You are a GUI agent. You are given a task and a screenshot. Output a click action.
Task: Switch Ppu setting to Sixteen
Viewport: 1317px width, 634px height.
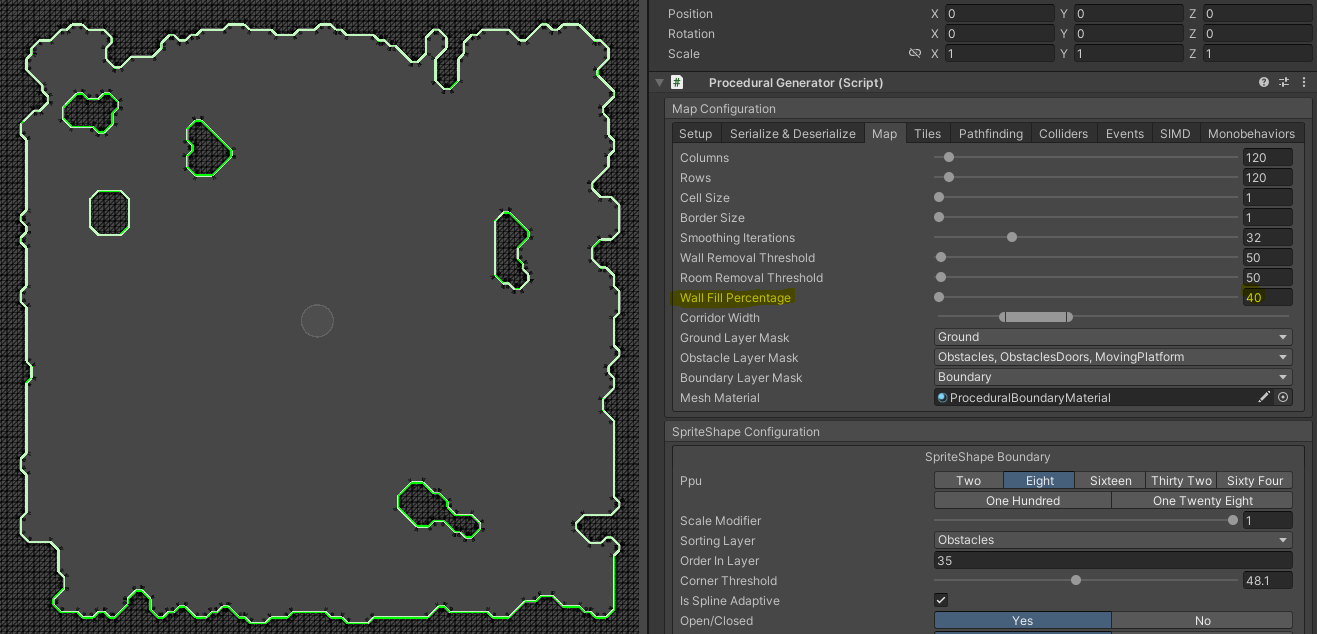(1110, 480)
